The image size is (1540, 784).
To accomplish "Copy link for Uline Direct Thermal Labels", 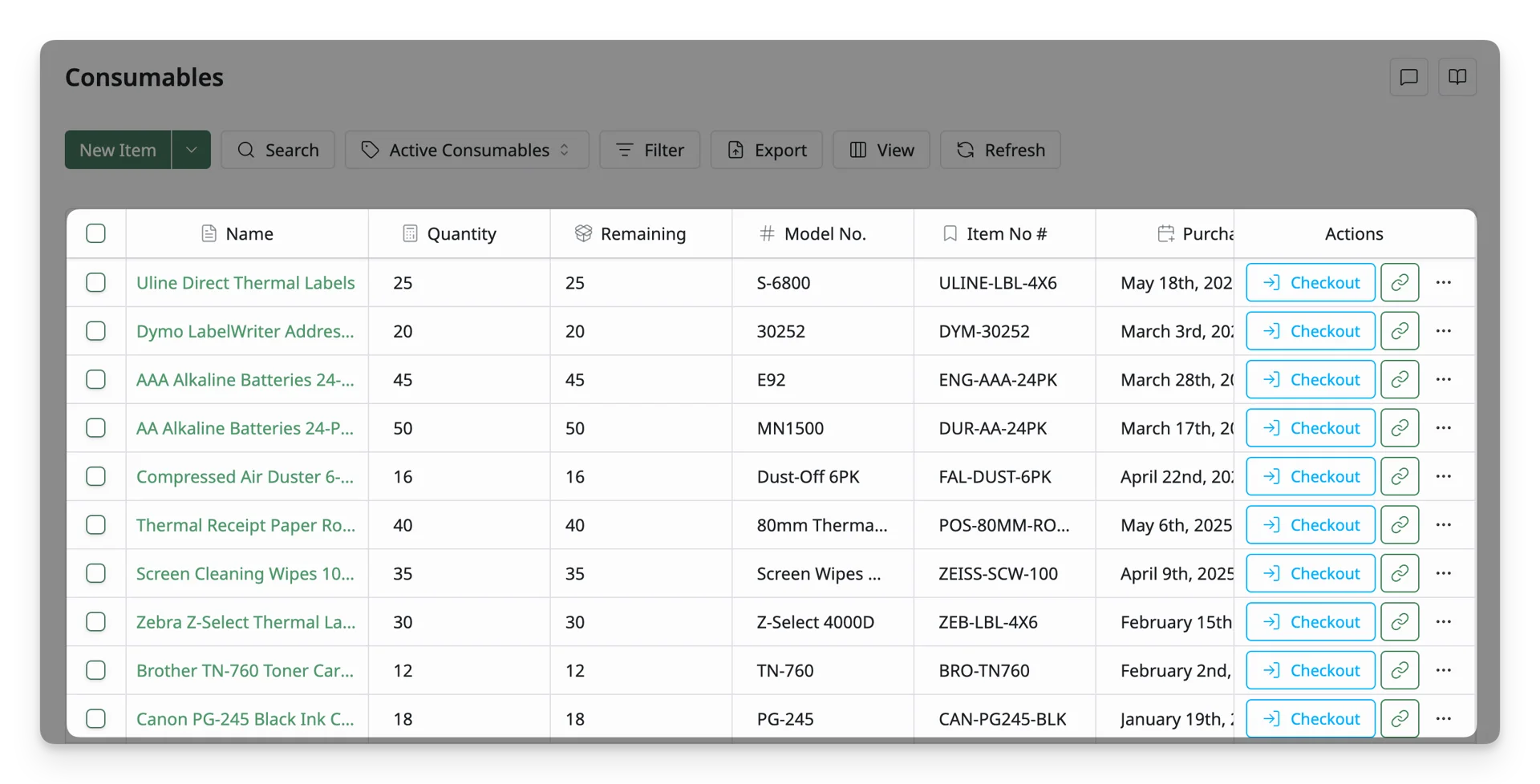I will [1400, 282].
